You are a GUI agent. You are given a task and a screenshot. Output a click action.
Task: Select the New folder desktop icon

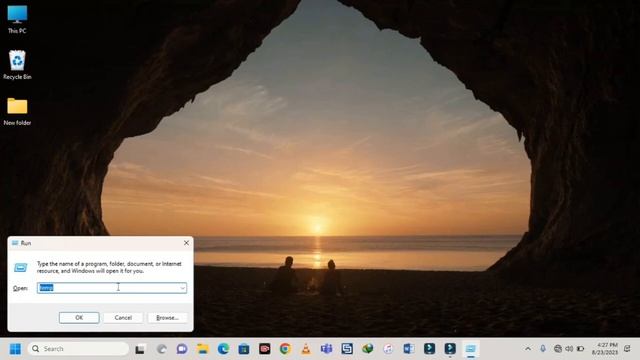tap(17, 111)
